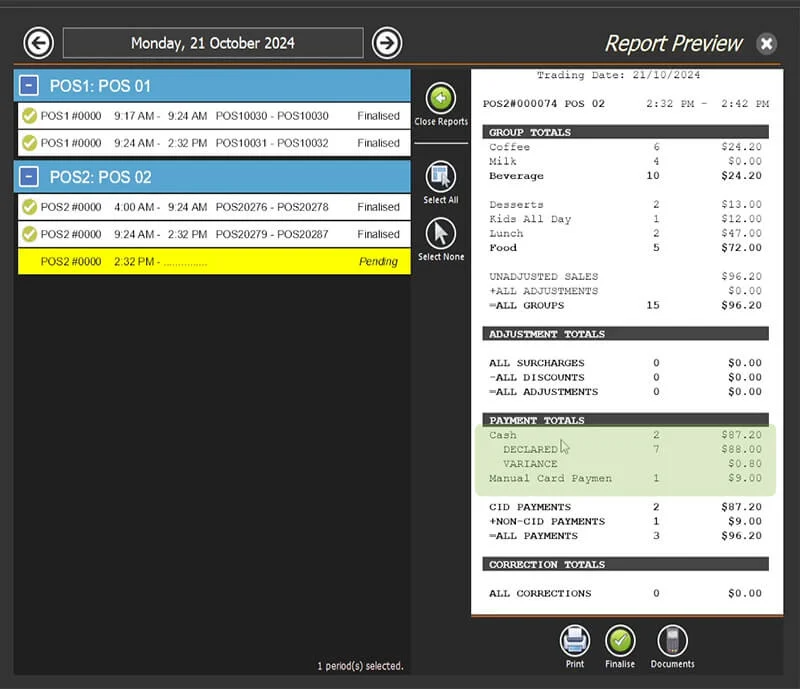Toggle check on POS20279 - POS20287 period
This screenshot has height=689, width=800.
30,234
